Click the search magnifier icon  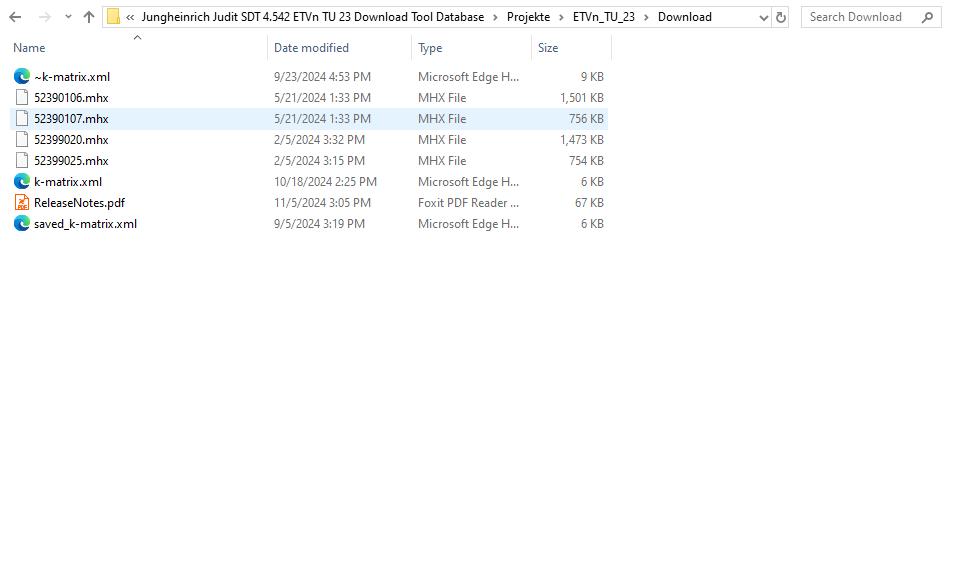(x=927, y=17)
